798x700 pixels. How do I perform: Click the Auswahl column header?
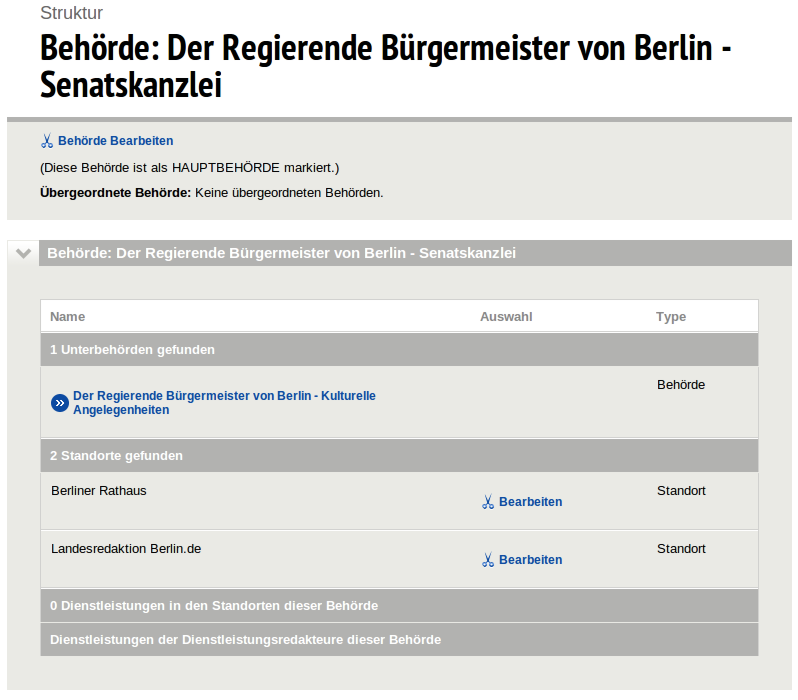(x=506, y=317)
